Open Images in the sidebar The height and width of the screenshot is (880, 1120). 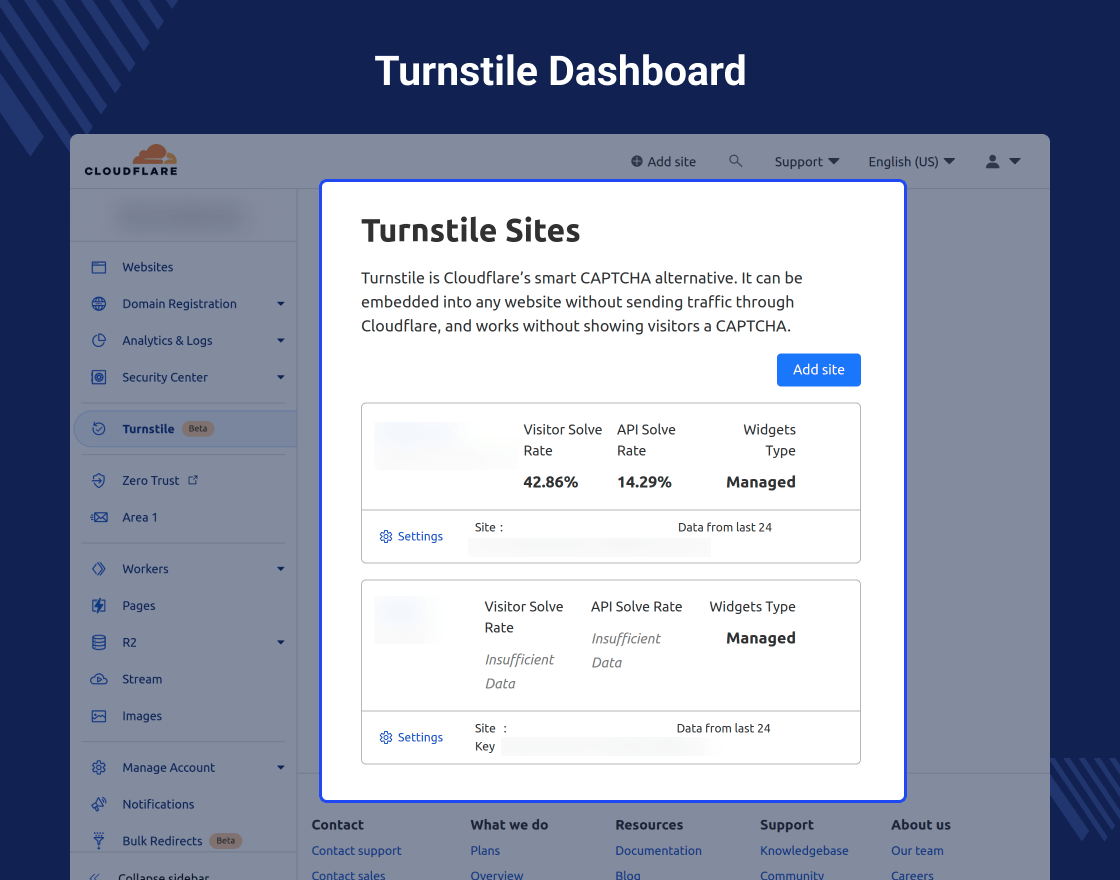[141, 716]
